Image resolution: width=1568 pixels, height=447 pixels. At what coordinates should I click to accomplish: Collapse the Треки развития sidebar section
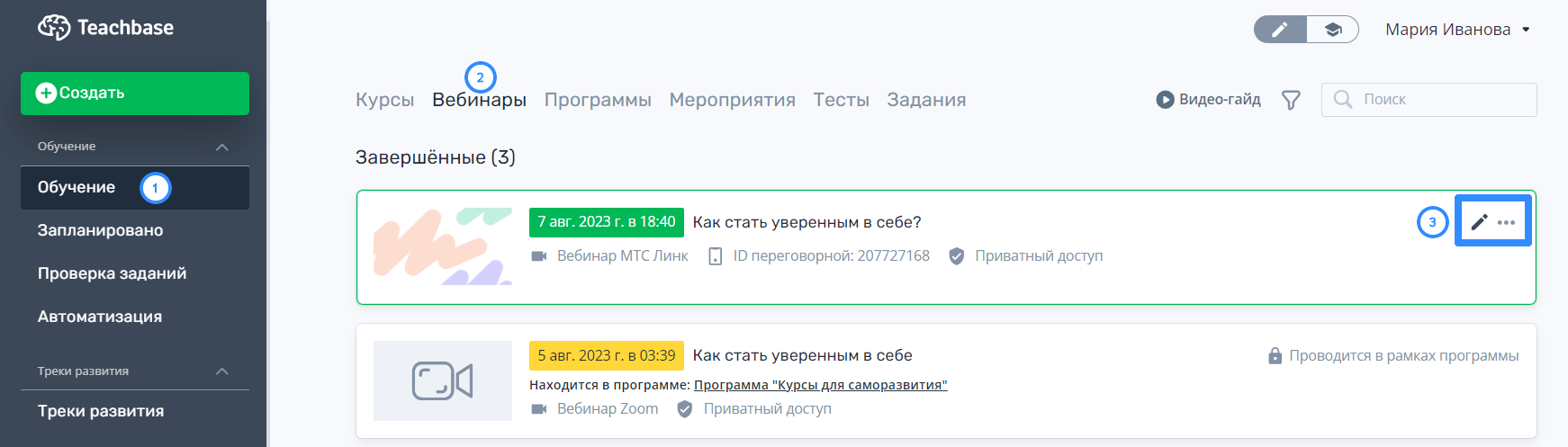tap(222, 371)
